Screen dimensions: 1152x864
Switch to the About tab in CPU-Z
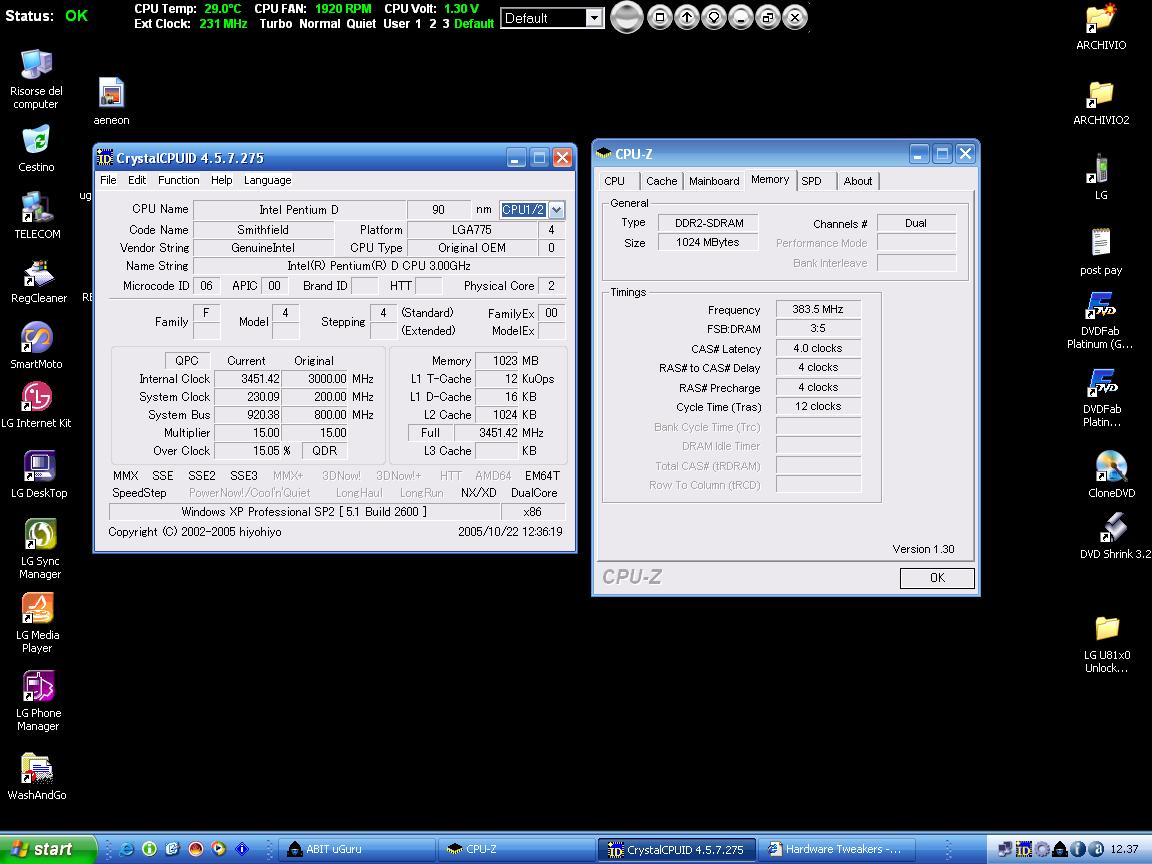pos(857,181)
